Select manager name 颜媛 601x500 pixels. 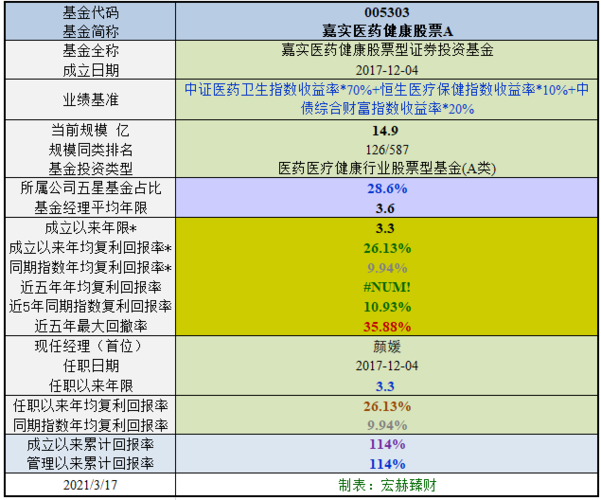point(387,347)
